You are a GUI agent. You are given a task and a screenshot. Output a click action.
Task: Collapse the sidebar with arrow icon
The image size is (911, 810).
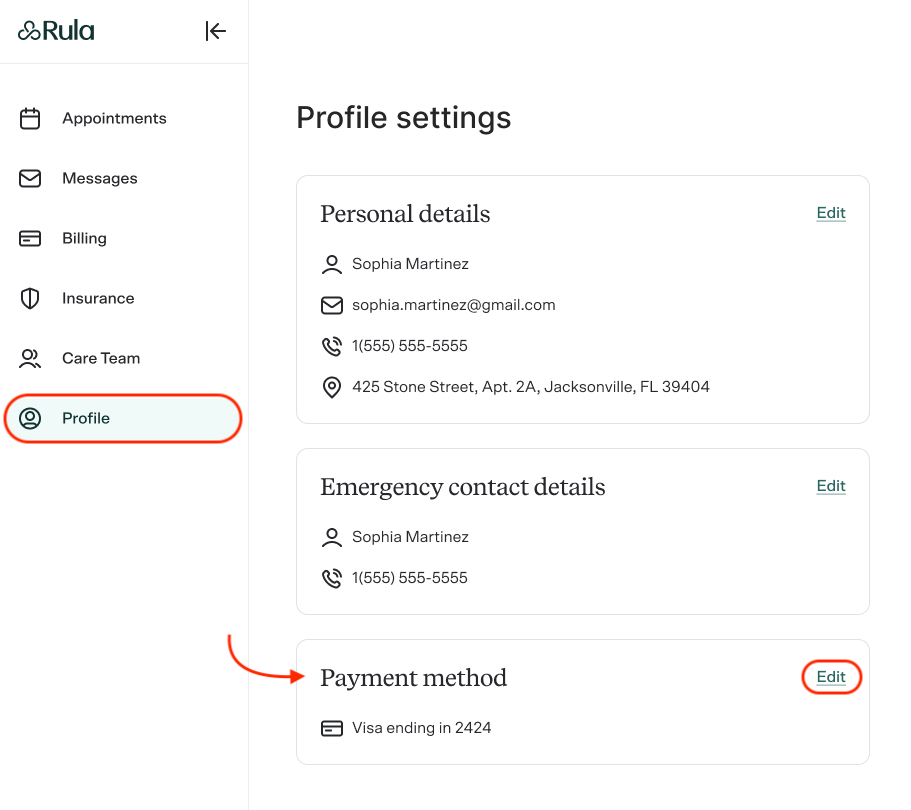pos(215,31)
